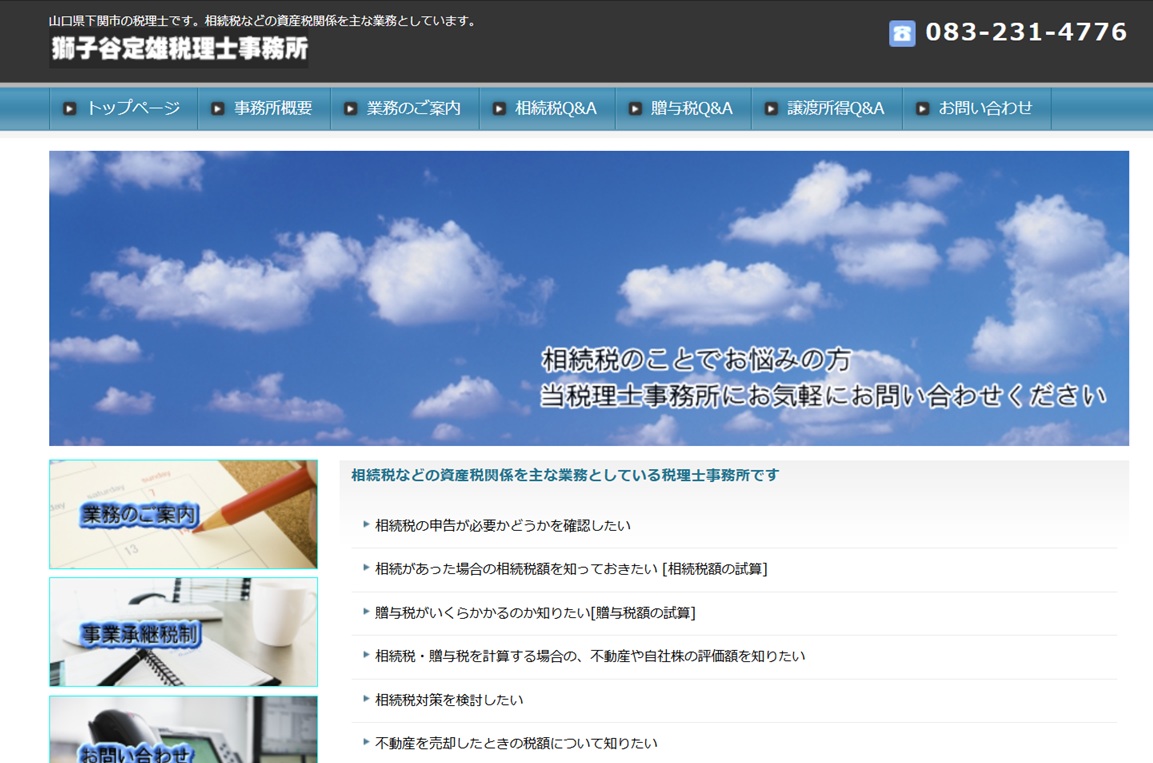Open link 不動産を売却したときの税額について知りたい
The width and height of the screenshot is (1153, 763).
(x=516, y=743)
